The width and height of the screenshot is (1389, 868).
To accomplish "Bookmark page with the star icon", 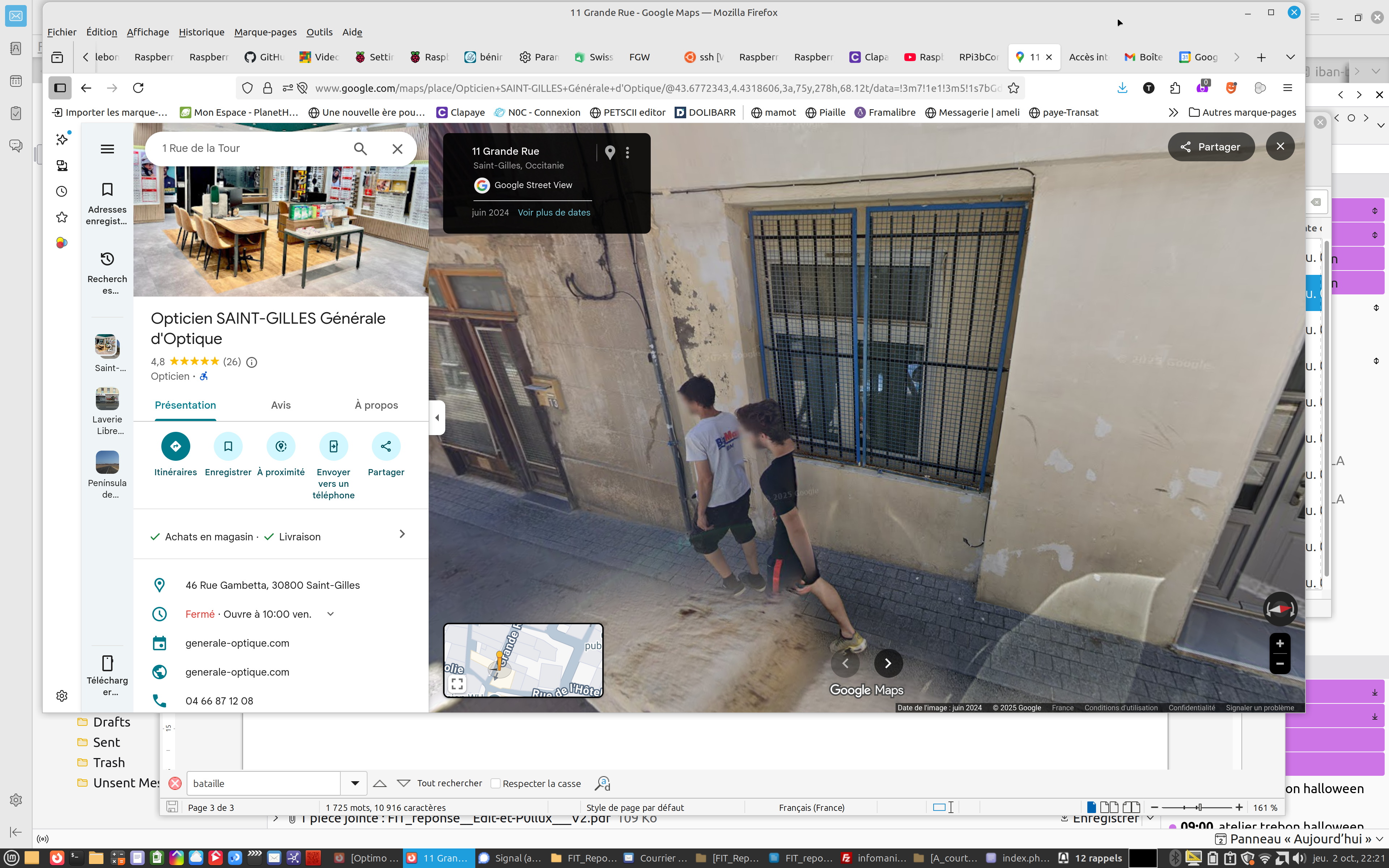I will pyautogui.click(x=1014, y=88).
